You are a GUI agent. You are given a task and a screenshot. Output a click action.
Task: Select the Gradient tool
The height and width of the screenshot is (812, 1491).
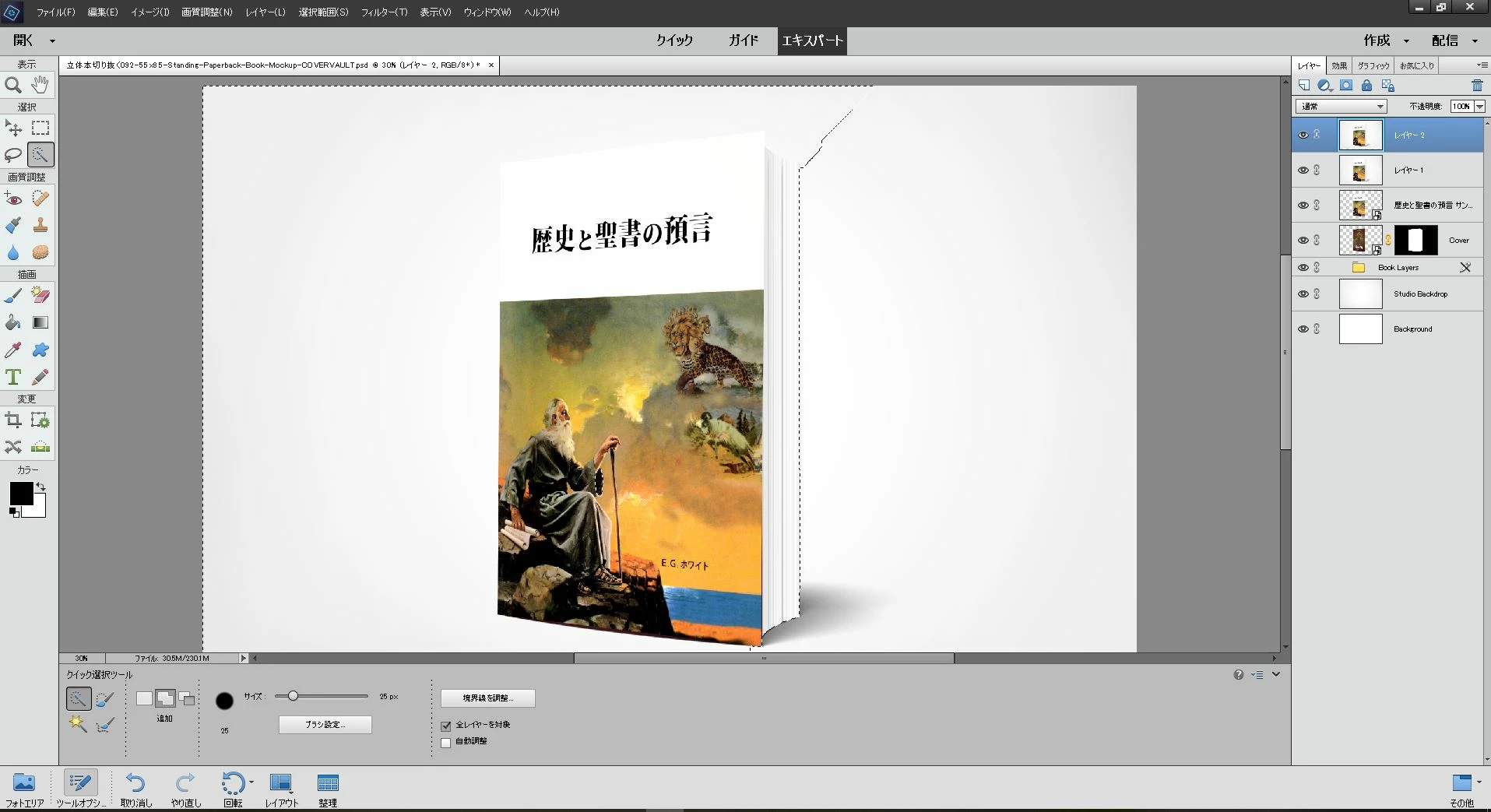[40, 322]
